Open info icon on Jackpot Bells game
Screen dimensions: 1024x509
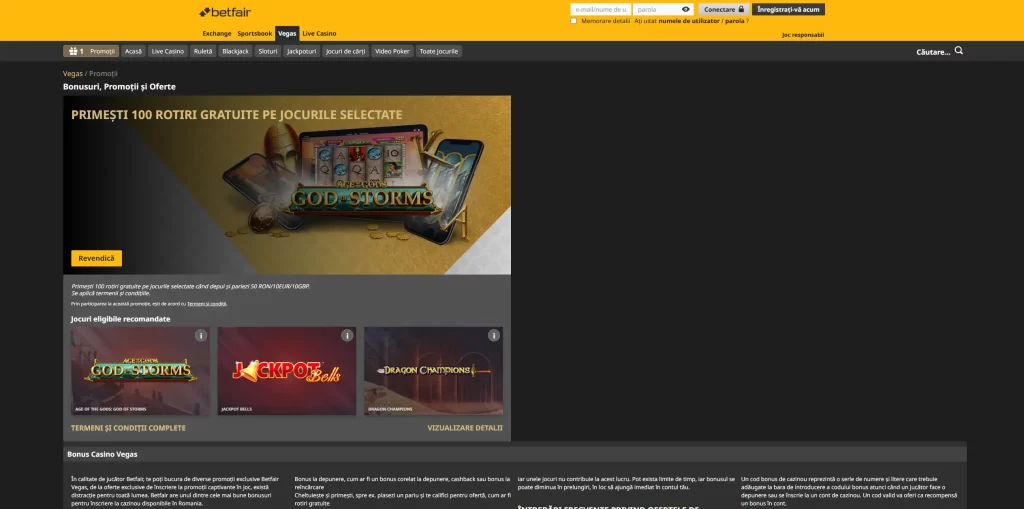[347, 335]
